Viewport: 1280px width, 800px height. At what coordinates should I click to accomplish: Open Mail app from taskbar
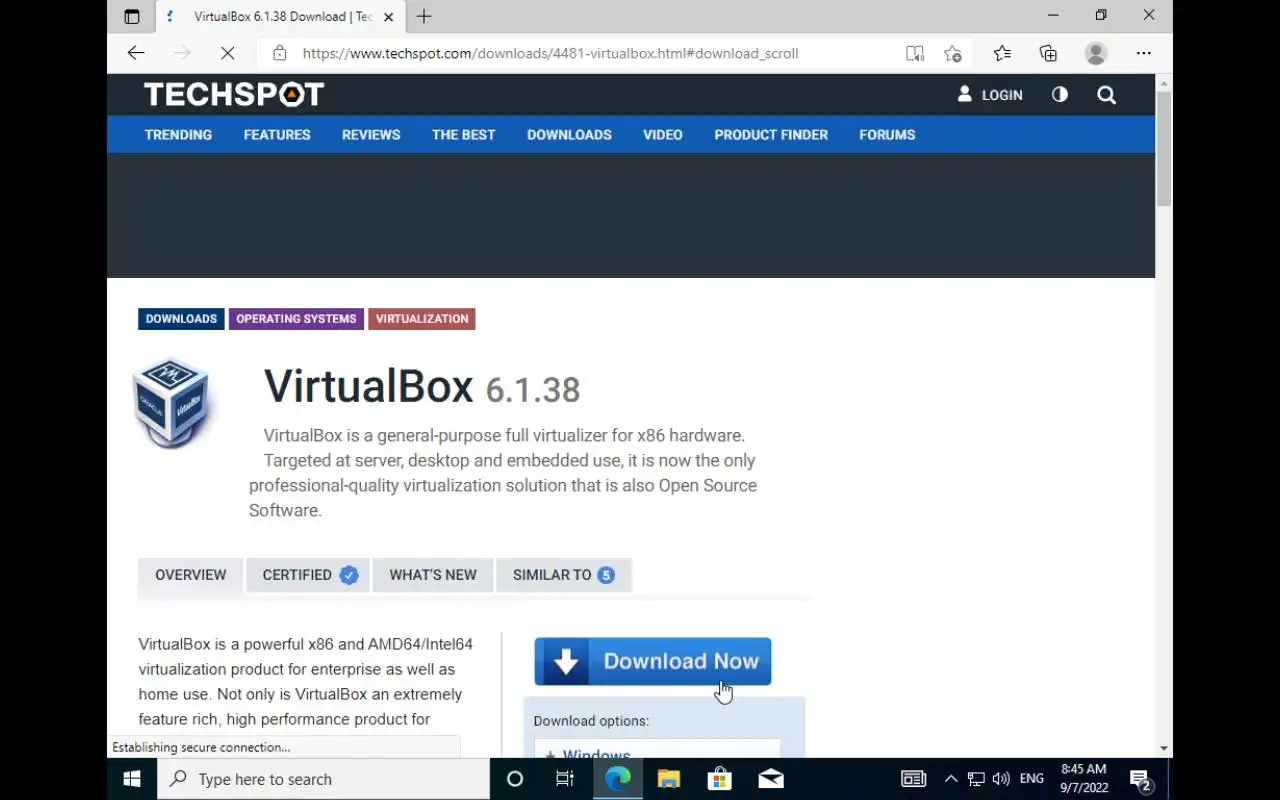tap(771, 779)
